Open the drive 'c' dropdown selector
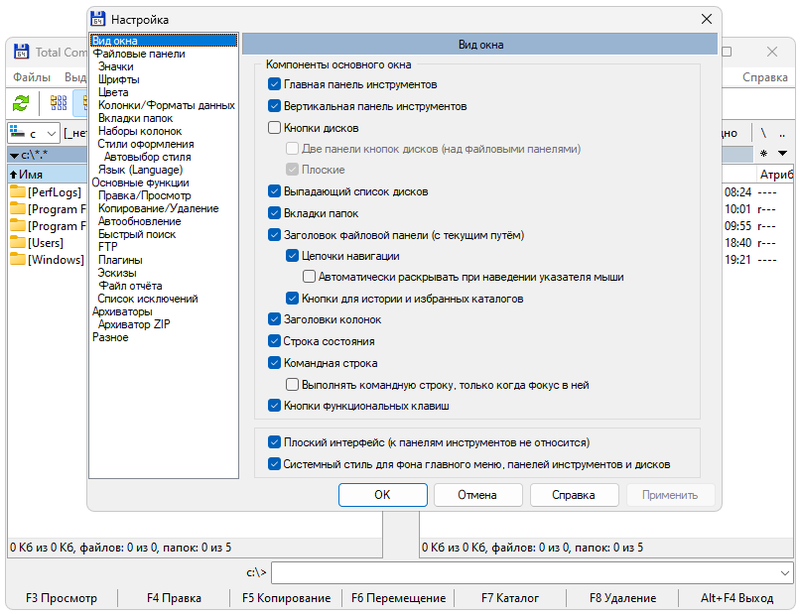 [x=34, y=133]
